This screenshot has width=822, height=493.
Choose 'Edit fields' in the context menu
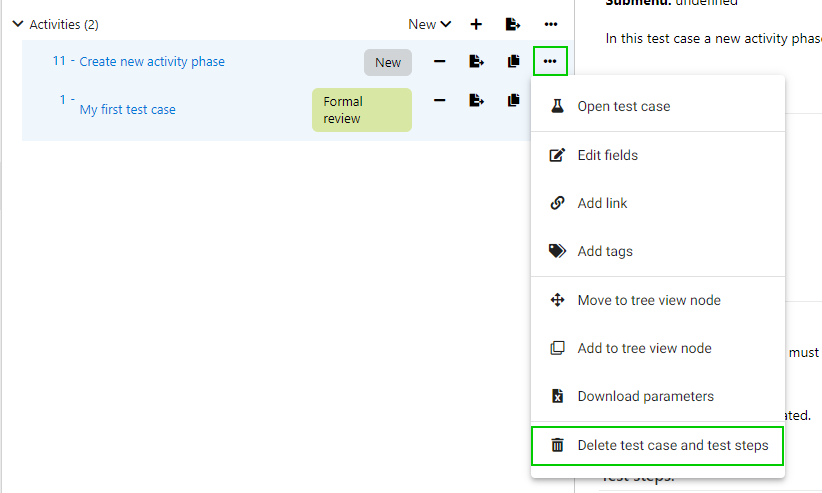click(607, 155)
